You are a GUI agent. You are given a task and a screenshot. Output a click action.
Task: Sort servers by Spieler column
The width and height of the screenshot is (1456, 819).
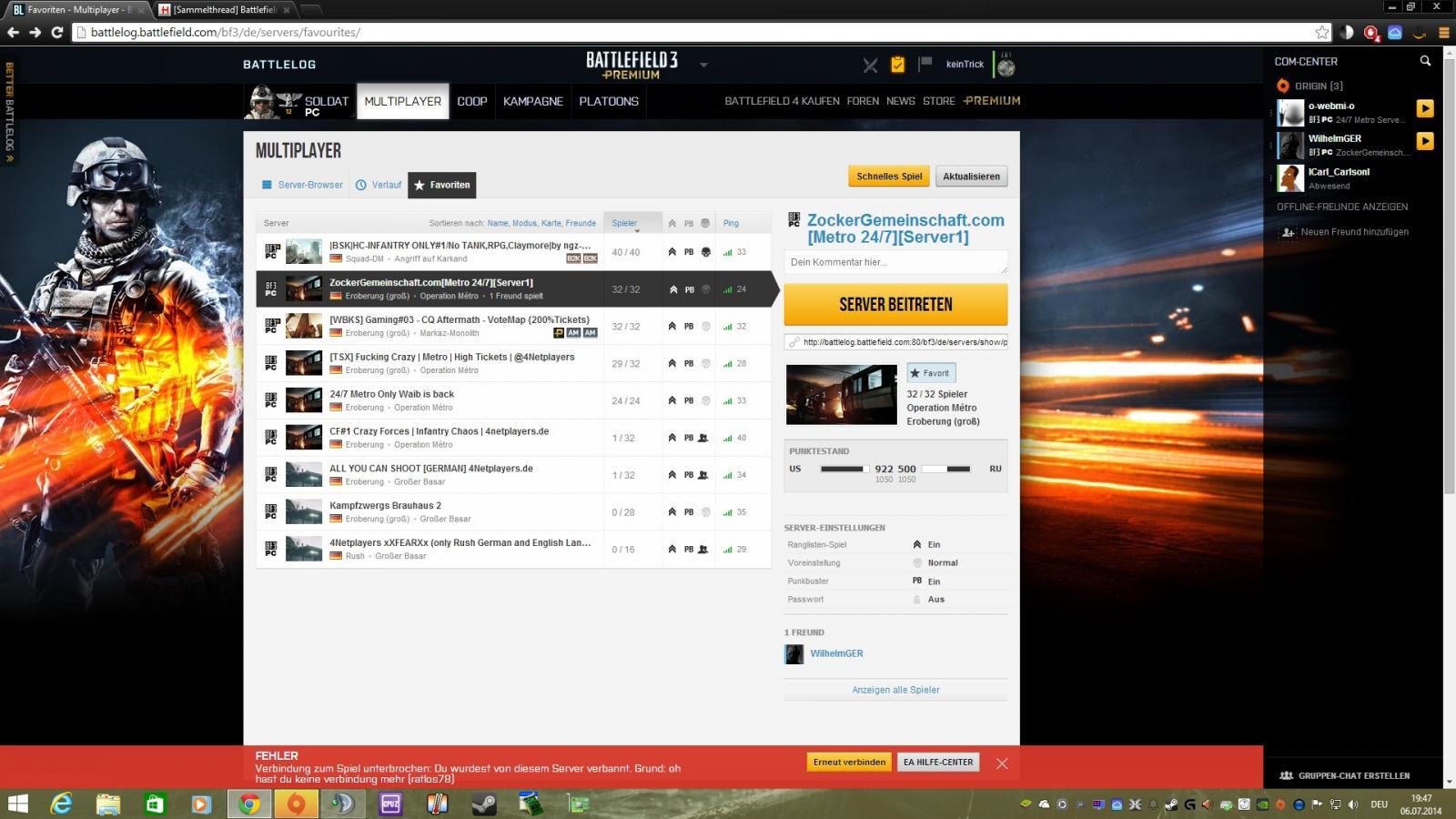click(624, 223)
